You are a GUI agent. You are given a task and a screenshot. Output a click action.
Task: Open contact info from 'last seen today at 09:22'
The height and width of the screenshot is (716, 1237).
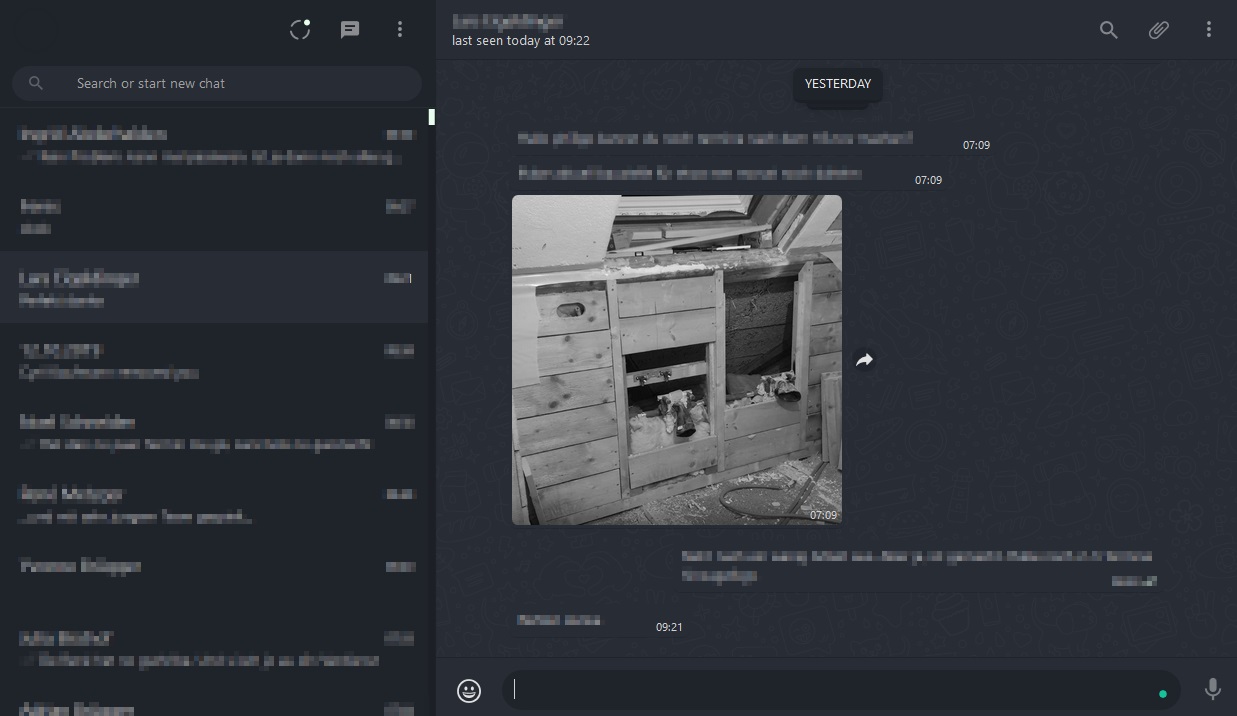[520, 41]
